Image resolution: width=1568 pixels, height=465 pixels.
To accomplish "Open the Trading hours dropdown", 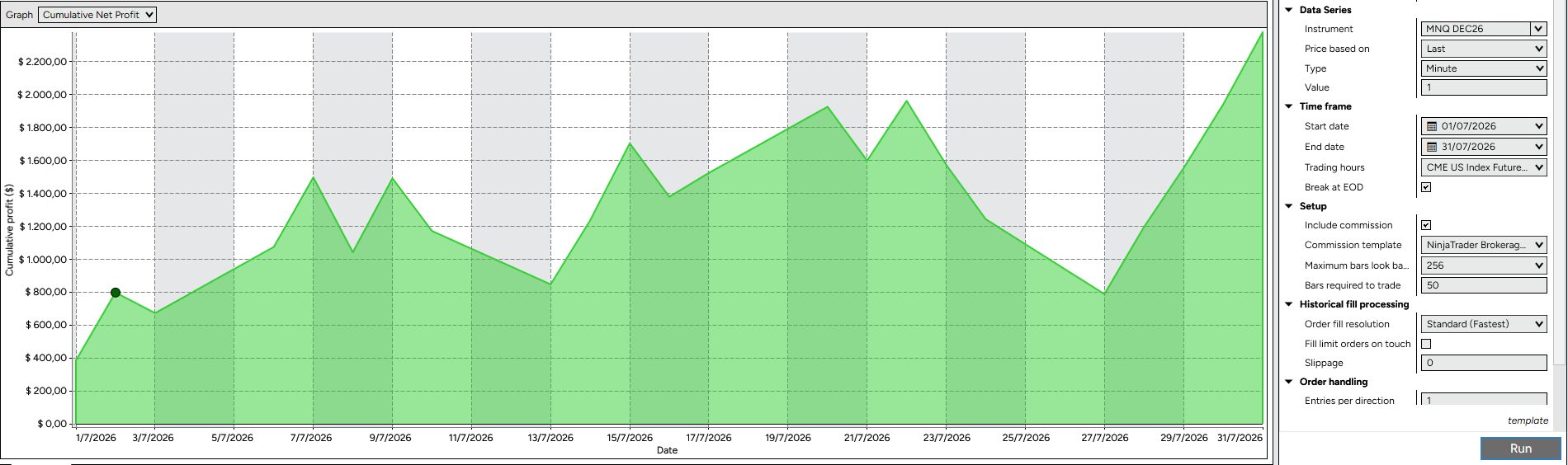I will coord(1484,167).
